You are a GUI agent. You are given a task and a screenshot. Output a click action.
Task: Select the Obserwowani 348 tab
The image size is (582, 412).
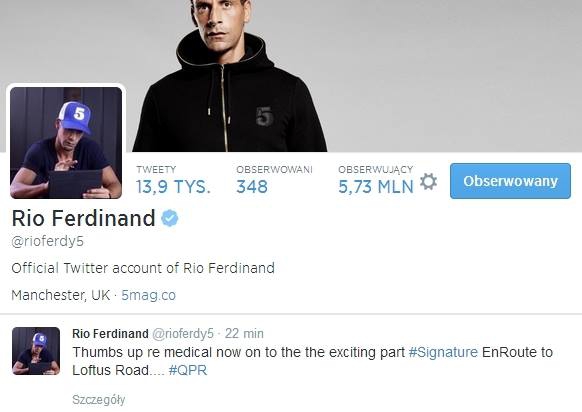pyautogui.click(x=274, y=181)
